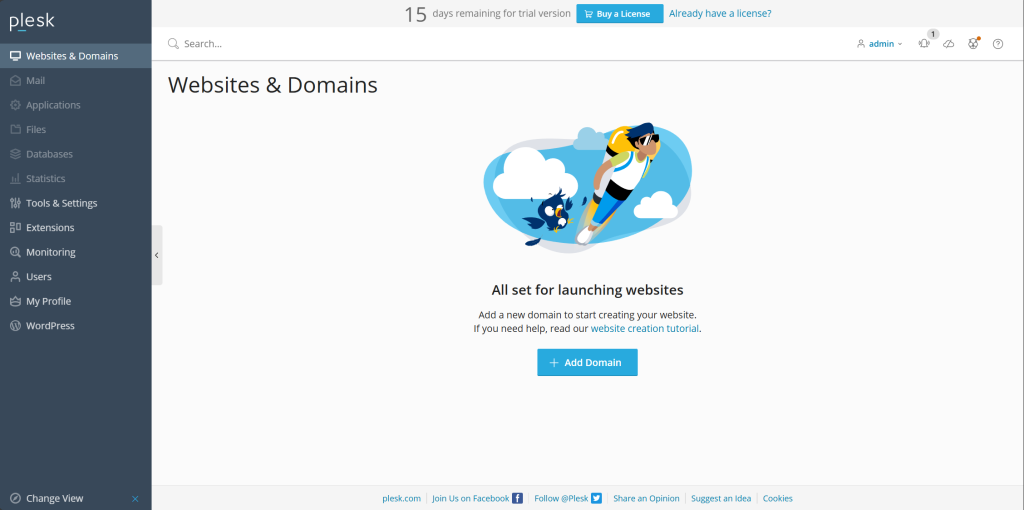
Task: Open the WordPress sidebar item
Action: click(50, 326)
